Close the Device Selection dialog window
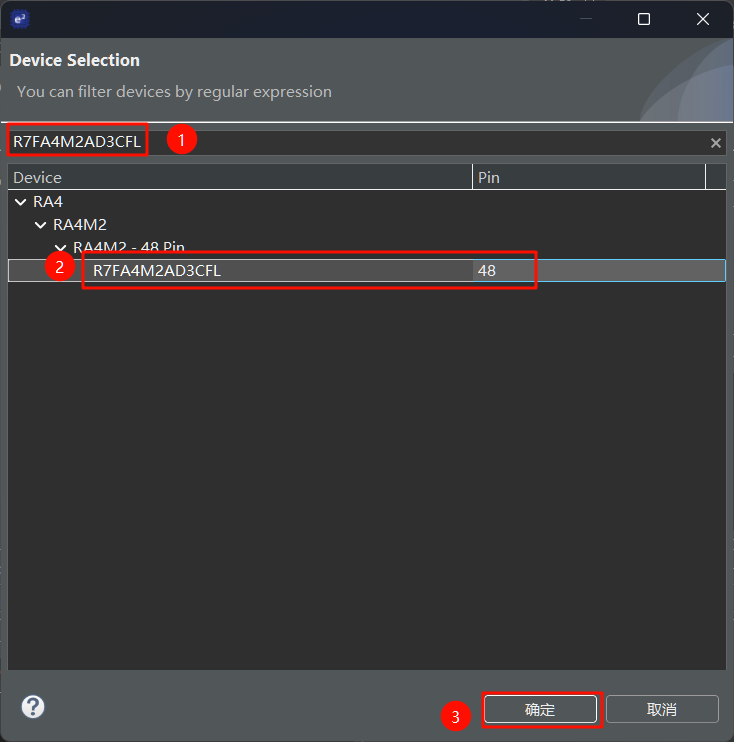Image resolution: width=734 pixels, height=742 pixels. point(703,19)
